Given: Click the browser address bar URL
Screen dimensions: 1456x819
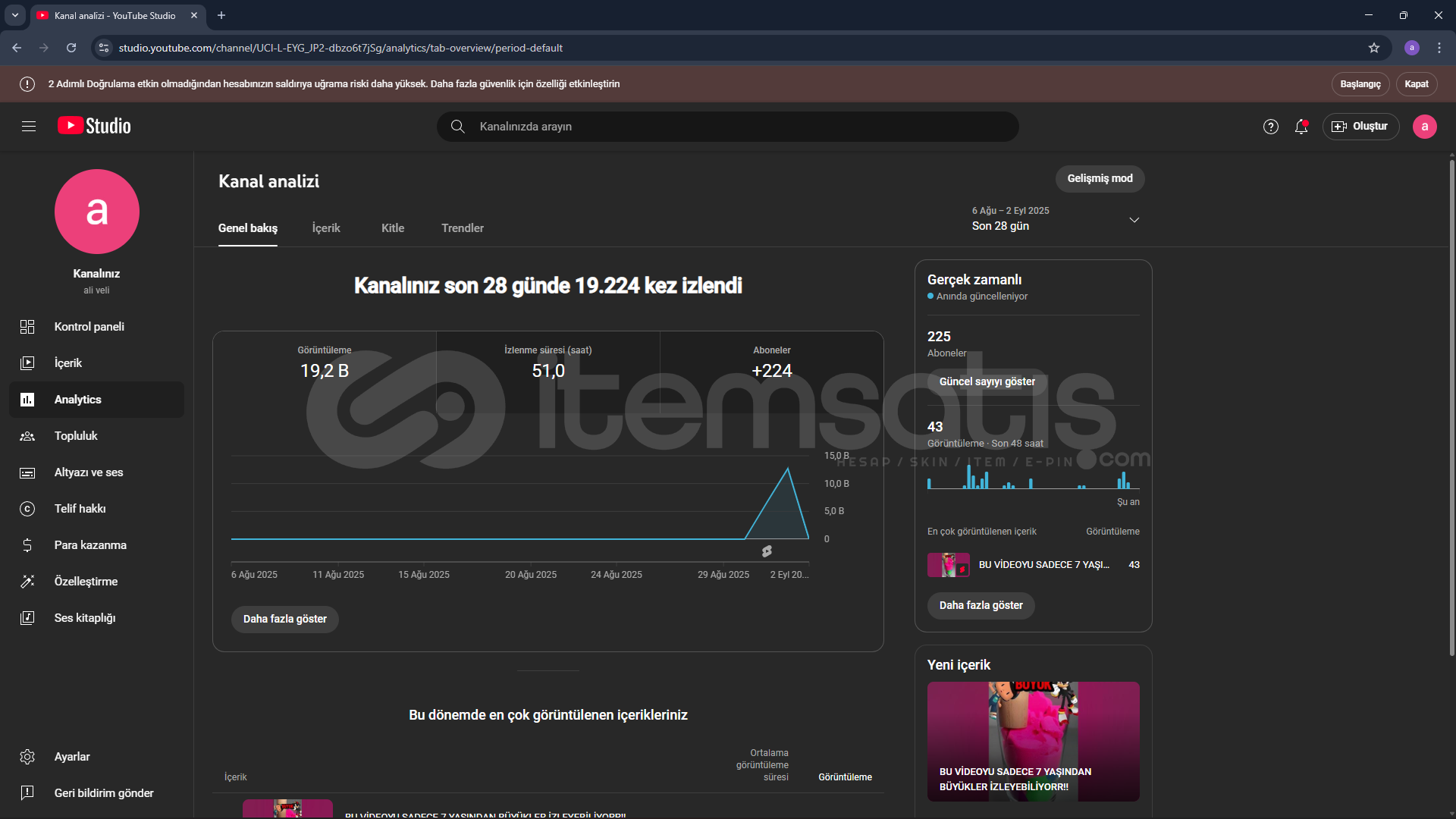Looking at the screenshot, I should 340,48.
